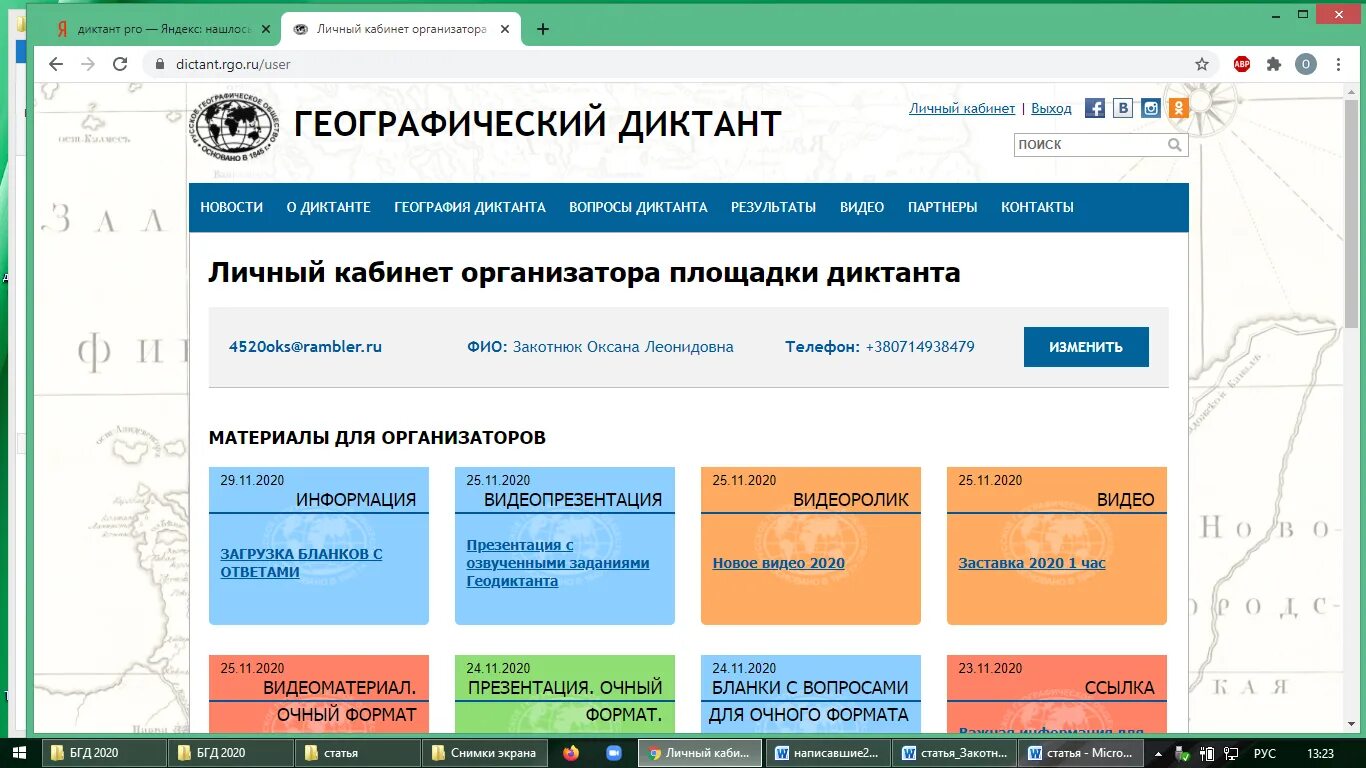Viewport: 1366px width, 768px height.
Task: Open the ПАРТНЕРЫ menu item
Action: (942, 207)
